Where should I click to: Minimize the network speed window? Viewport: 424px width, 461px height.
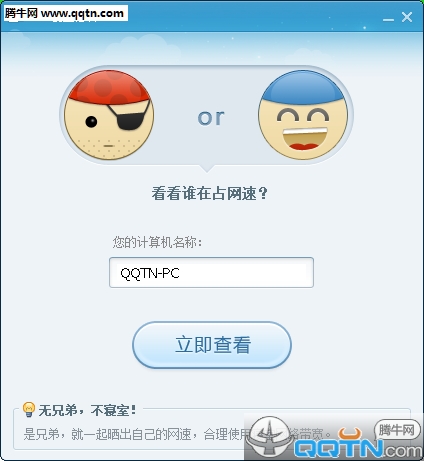tap(388, 20)
